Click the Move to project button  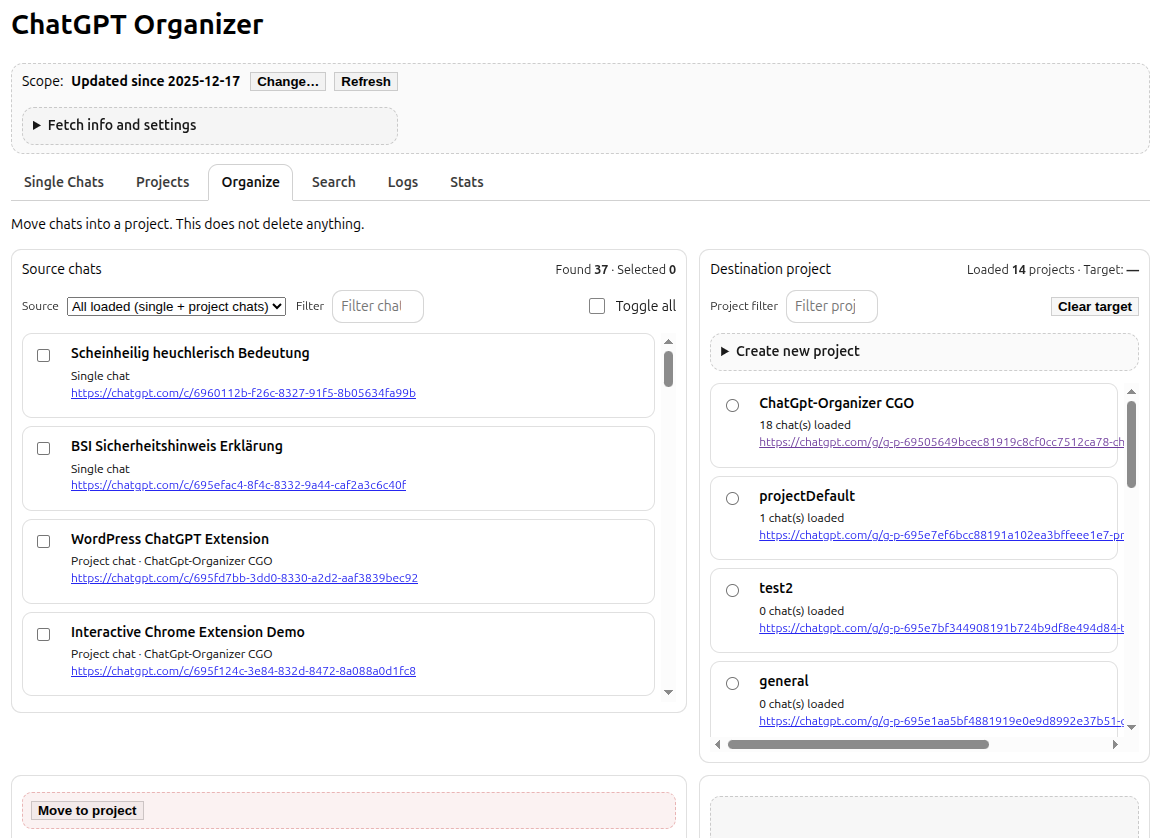88,810
